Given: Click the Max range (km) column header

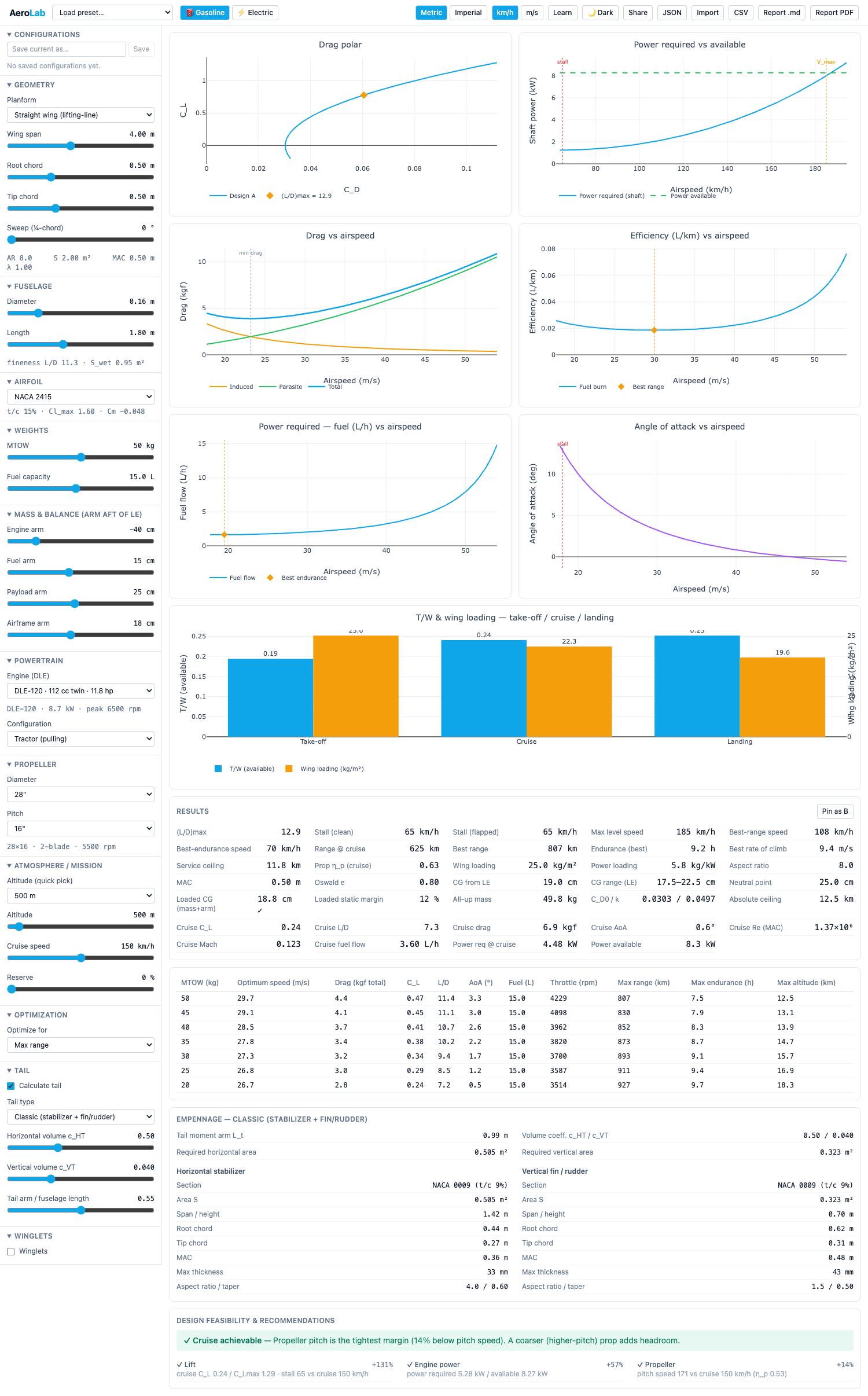Looking at the screenshot, I should click(x=643, y=983).
